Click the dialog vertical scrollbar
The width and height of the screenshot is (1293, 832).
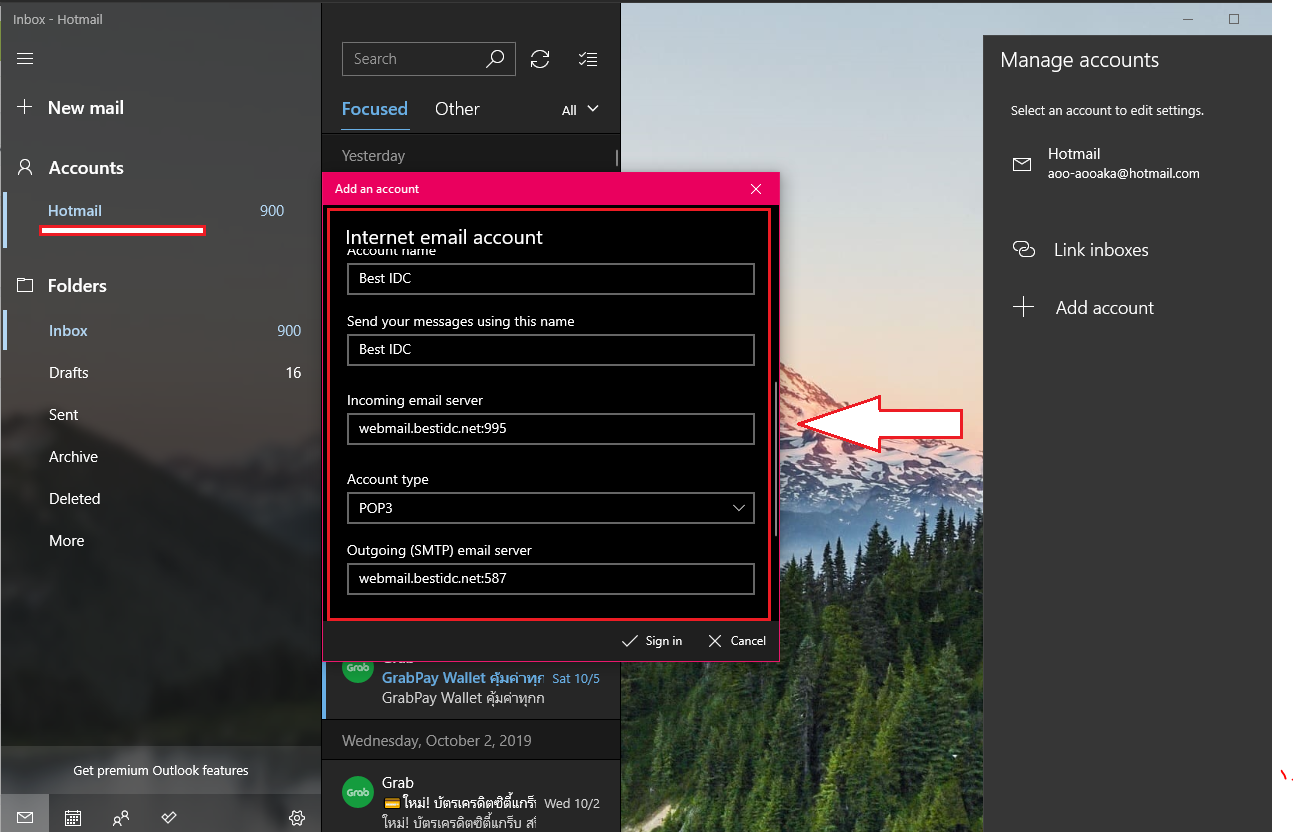tap(776, 458)
